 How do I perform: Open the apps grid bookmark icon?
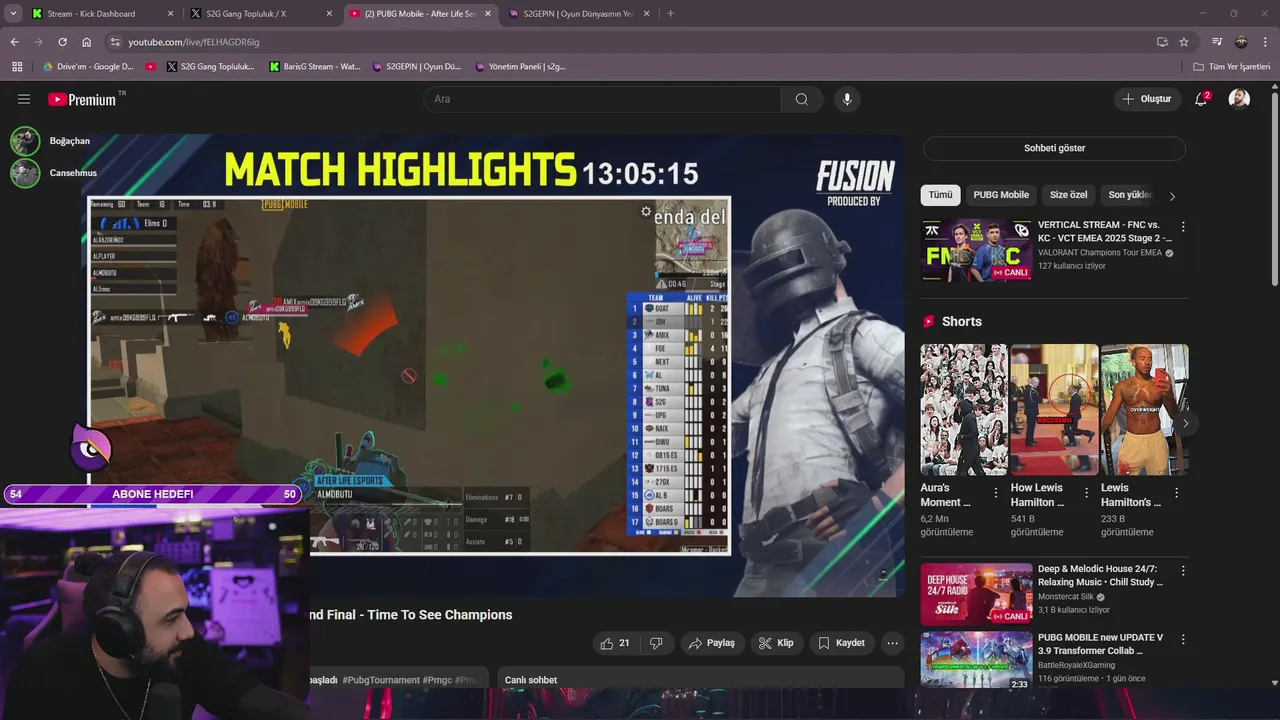click(x=17, y=67)
